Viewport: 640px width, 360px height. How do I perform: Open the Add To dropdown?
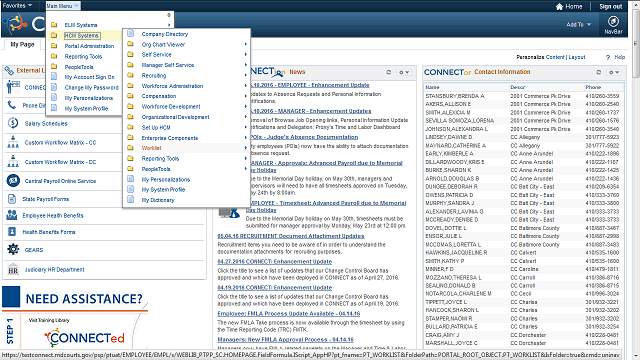[578, 24]
